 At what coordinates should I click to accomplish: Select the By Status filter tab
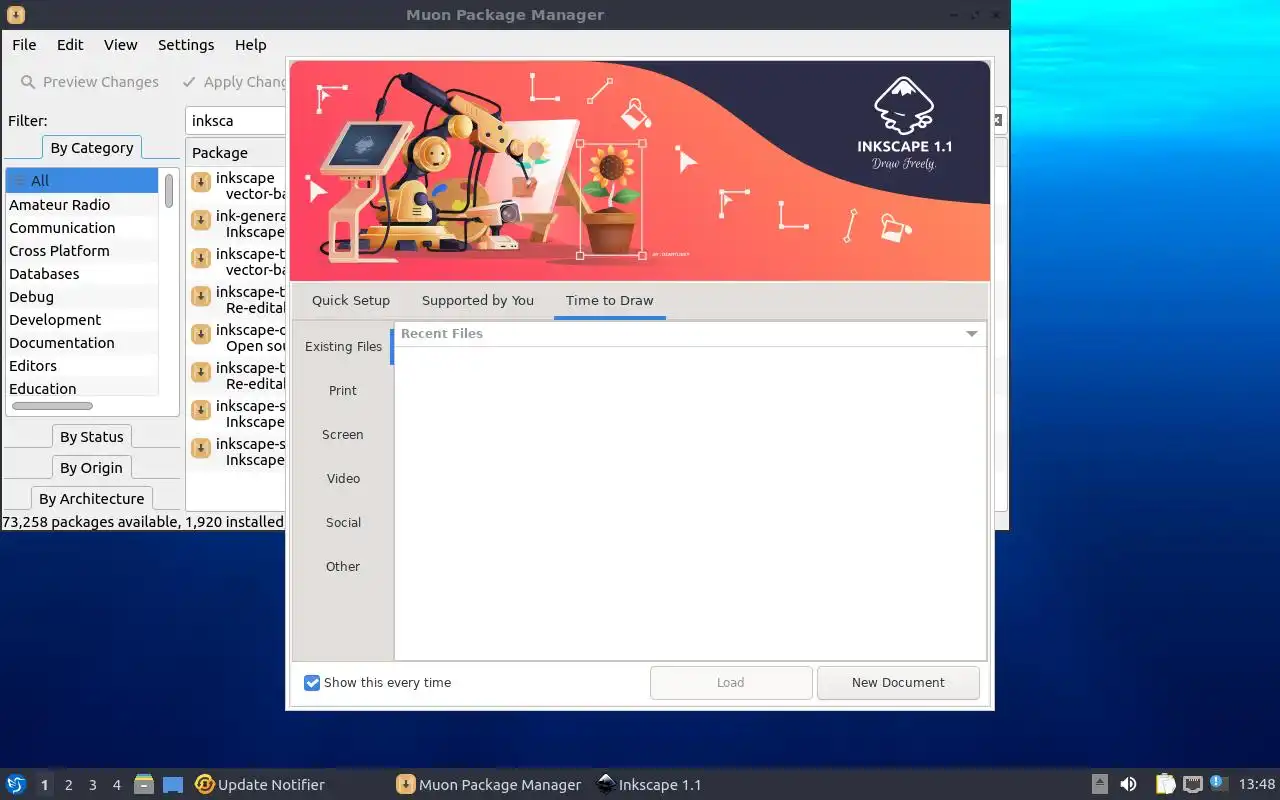click(x=92, y=437)
